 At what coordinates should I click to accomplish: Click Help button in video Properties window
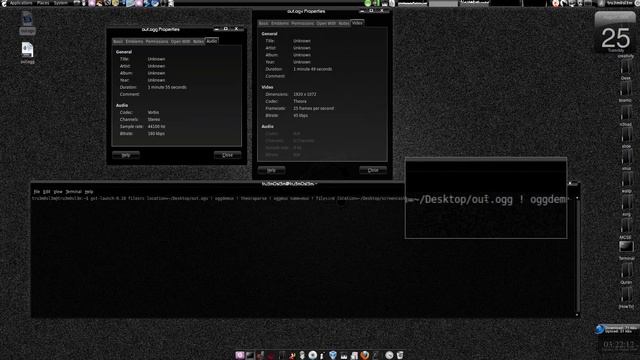pyautogui.click(x=271, y=170)
